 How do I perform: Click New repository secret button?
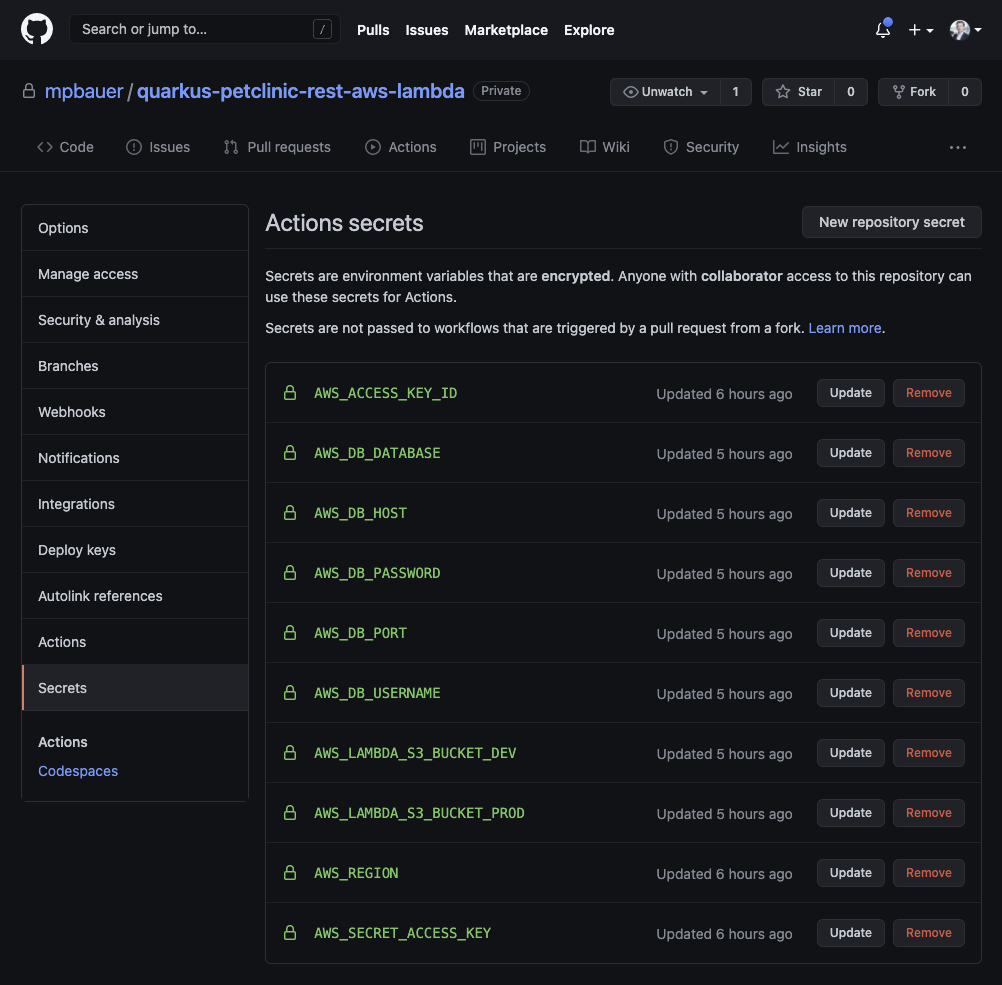(x=891, y=222)
